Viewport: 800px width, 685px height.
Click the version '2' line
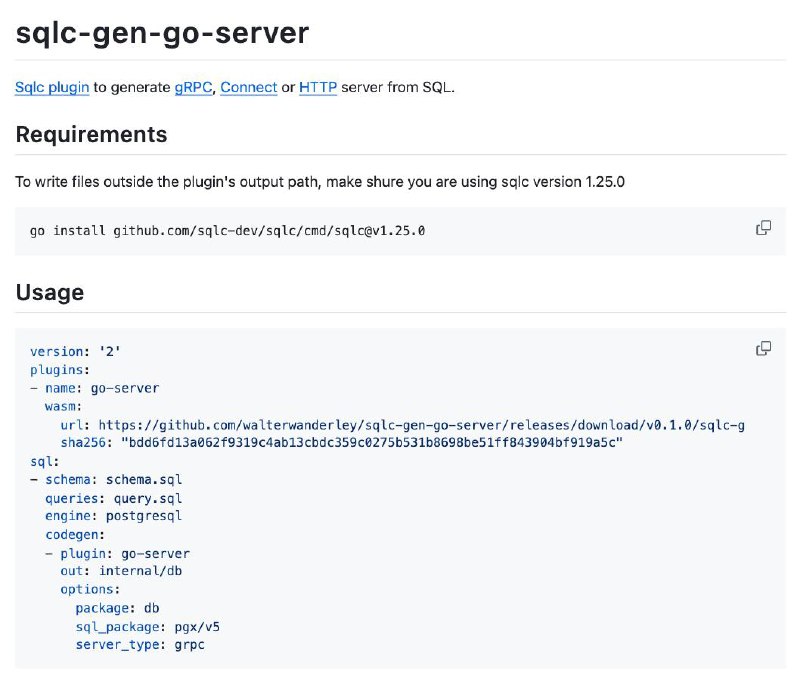coord(75,351)
